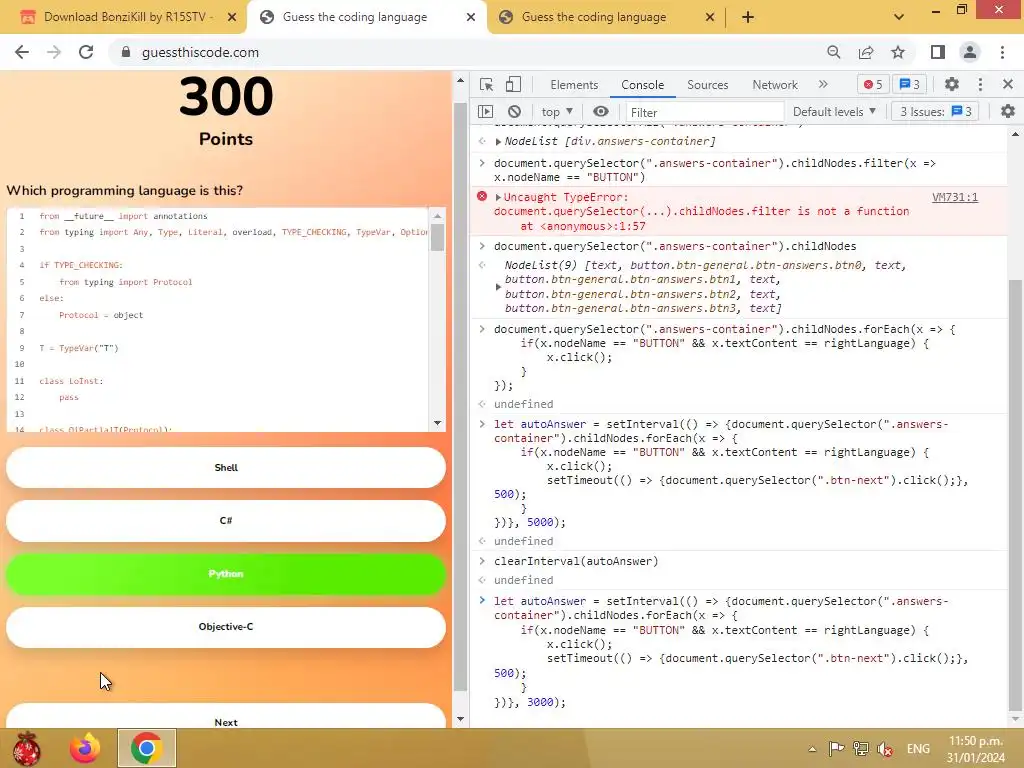This screenshot has height=768, width=1024.
Task: Toggle the console sidebar
Action: coord(485,112)
